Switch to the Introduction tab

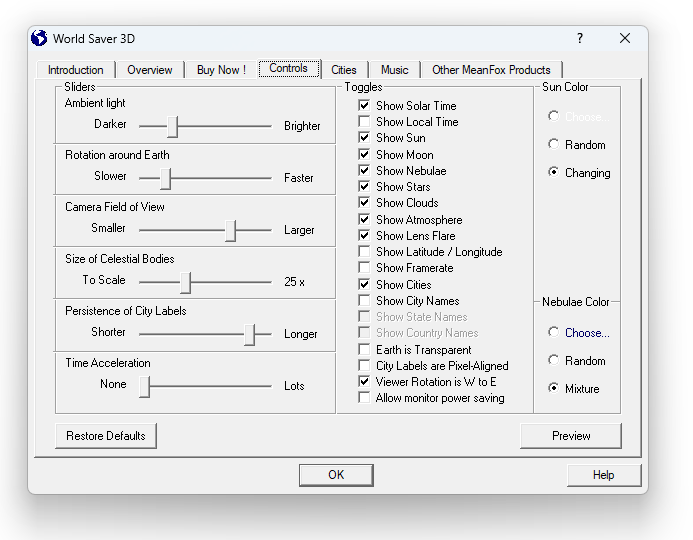(76, 70)
